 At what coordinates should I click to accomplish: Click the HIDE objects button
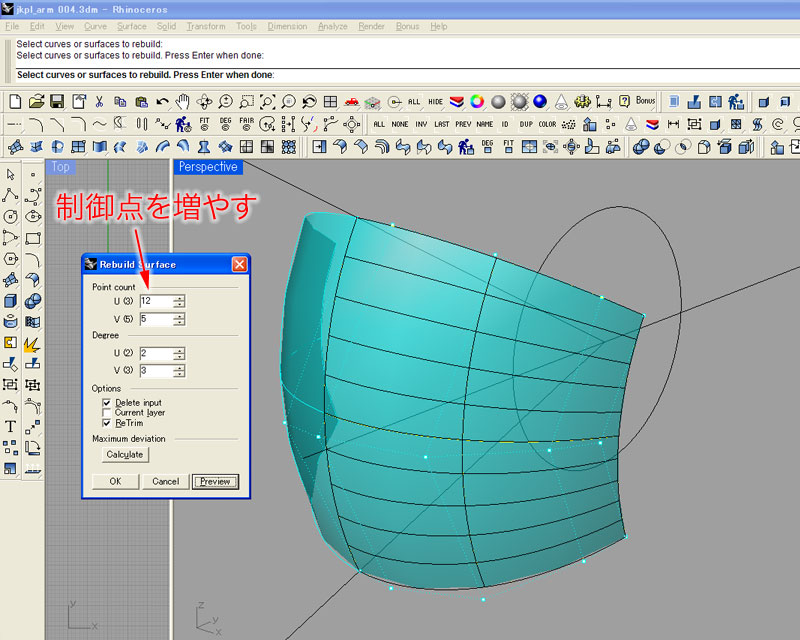[x=435, y=102]
